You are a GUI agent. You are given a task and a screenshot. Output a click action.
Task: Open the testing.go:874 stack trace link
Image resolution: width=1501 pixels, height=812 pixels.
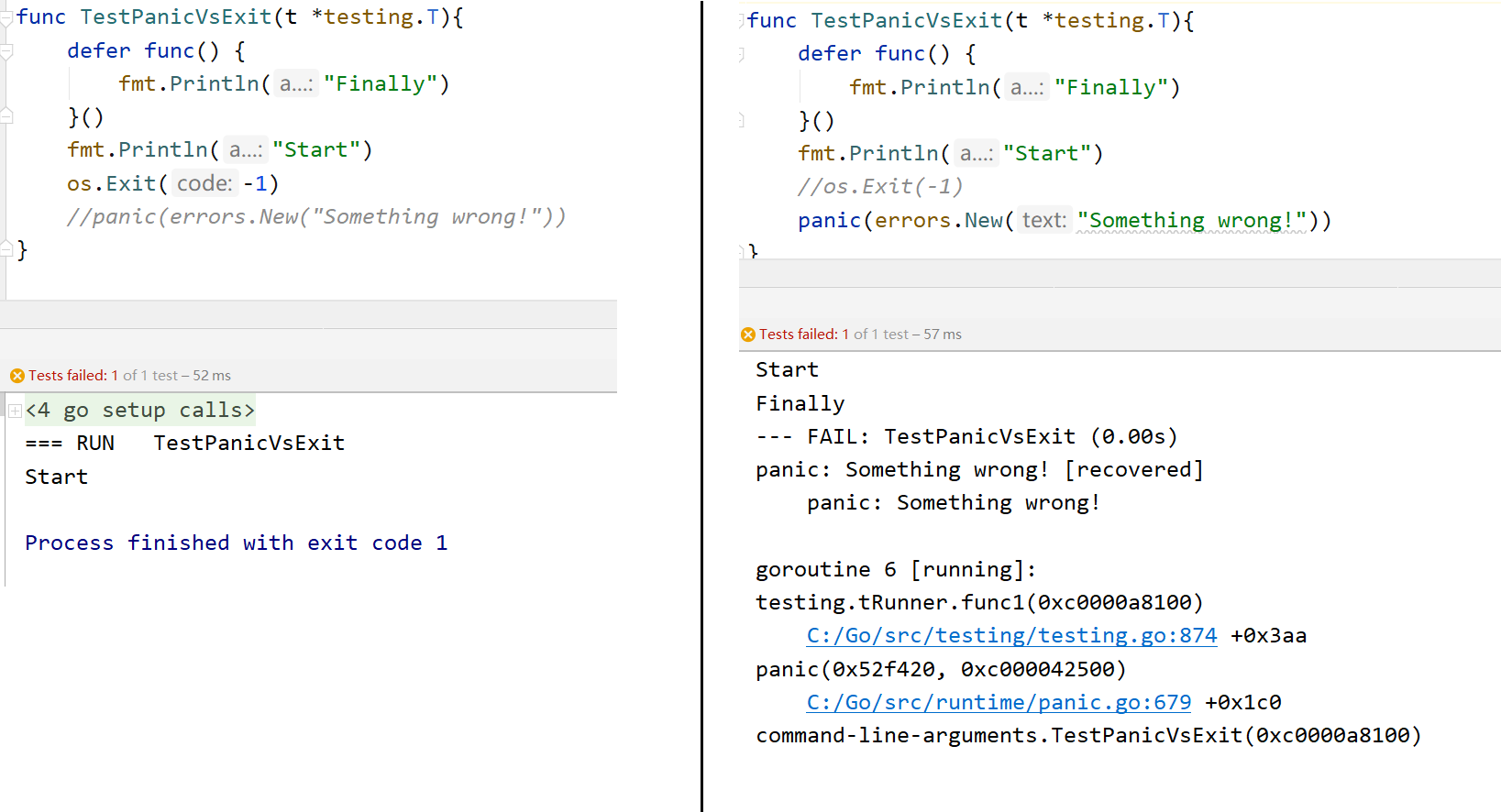[1011, 636]
